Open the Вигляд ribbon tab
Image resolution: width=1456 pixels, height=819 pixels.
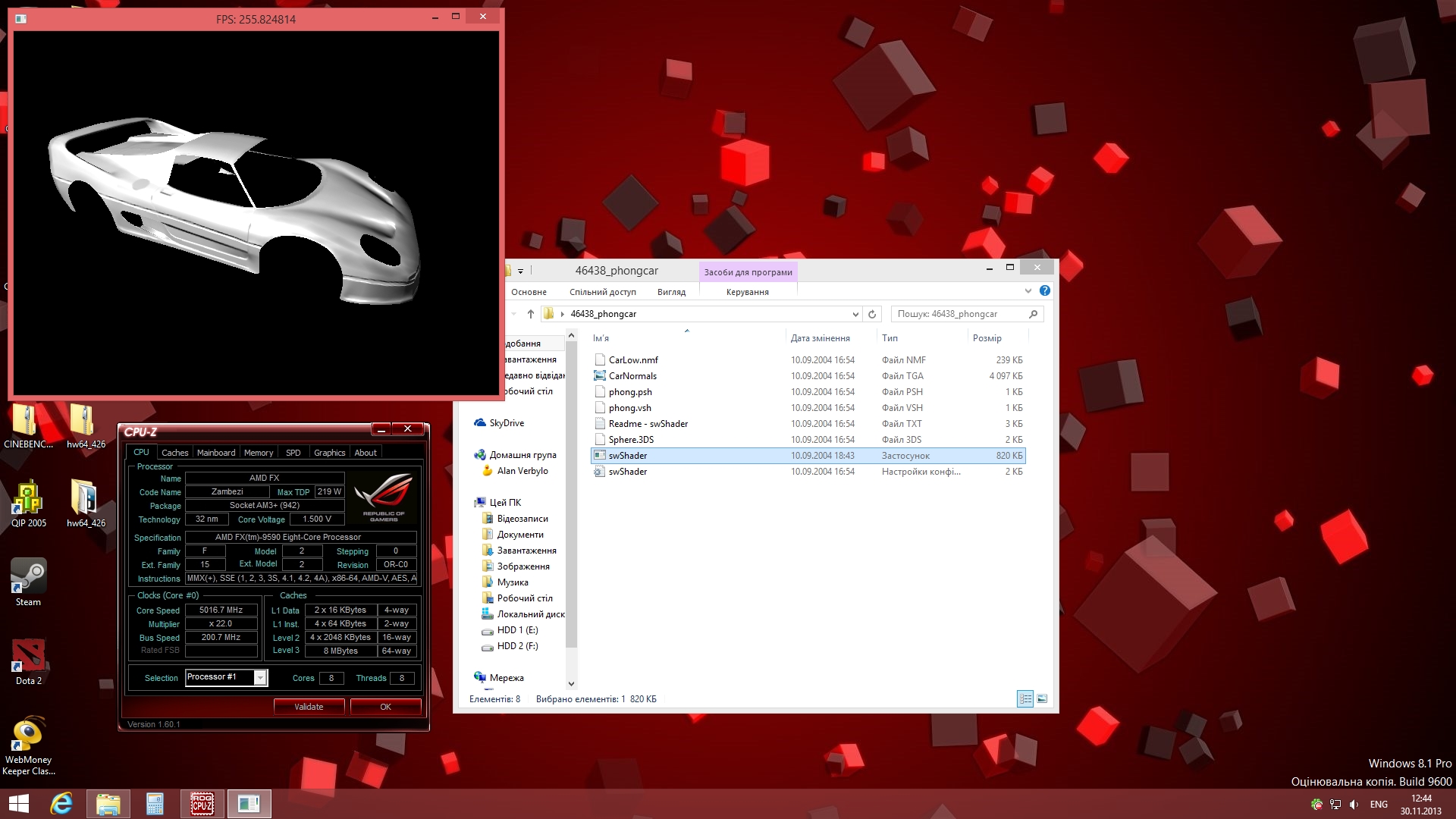click(670, 292)
